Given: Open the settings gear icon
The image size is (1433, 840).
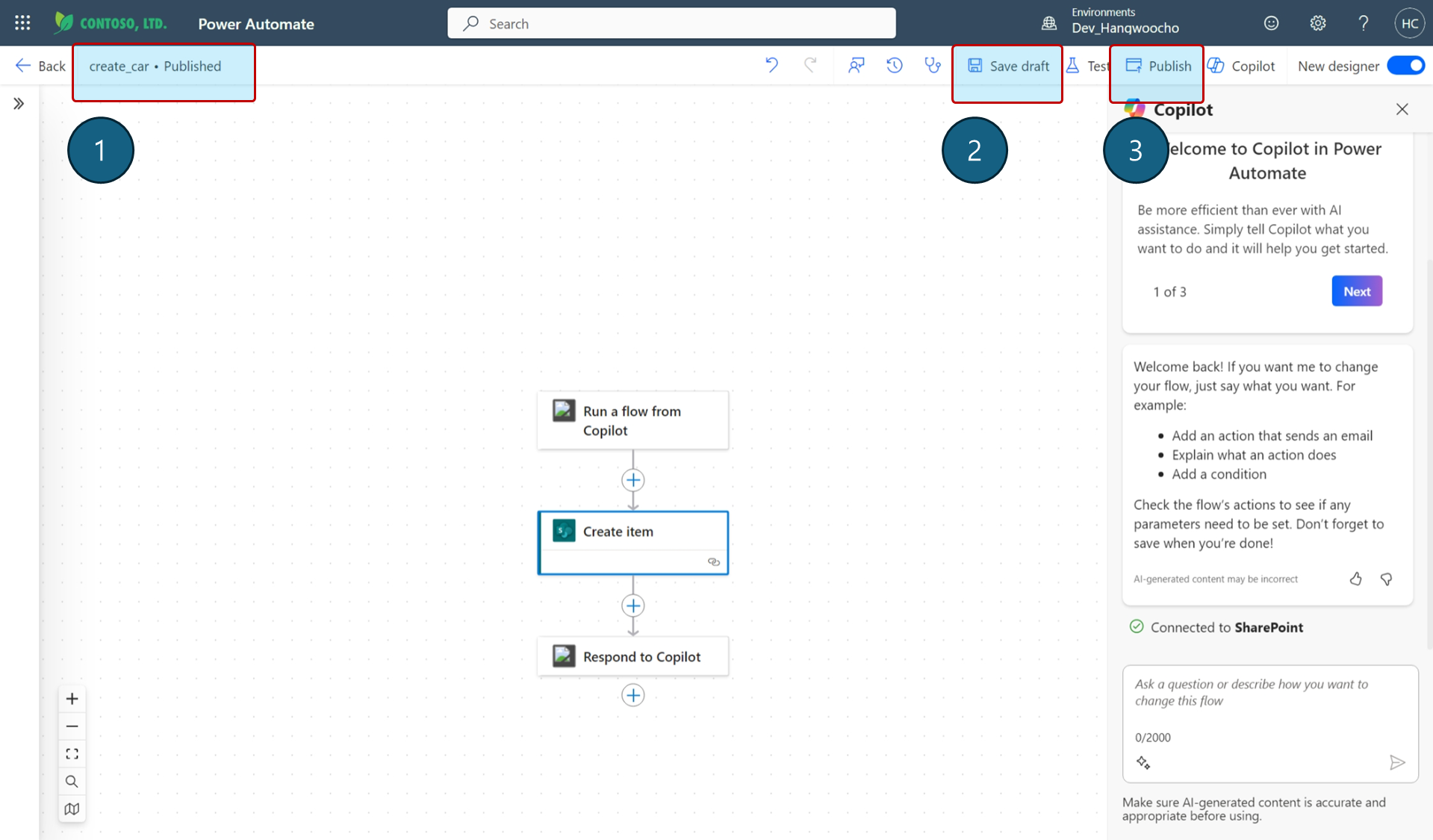Looking at the screenshot, I should (1318, 23).
